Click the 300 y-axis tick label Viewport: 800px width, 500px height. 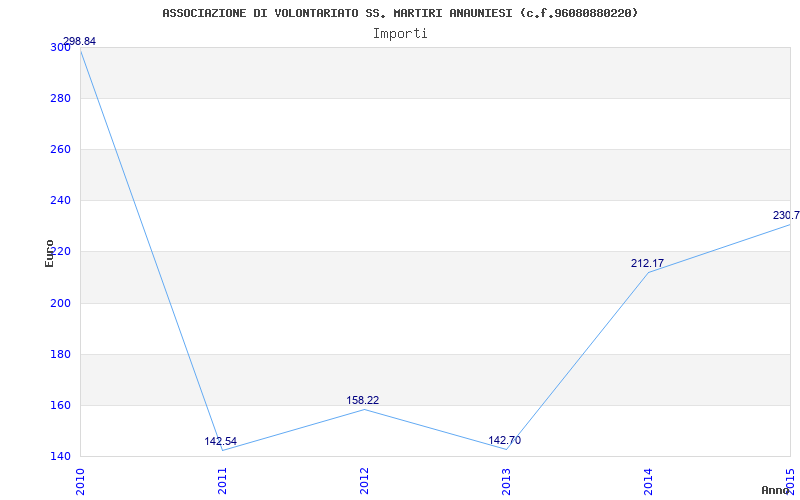(60, 47)
